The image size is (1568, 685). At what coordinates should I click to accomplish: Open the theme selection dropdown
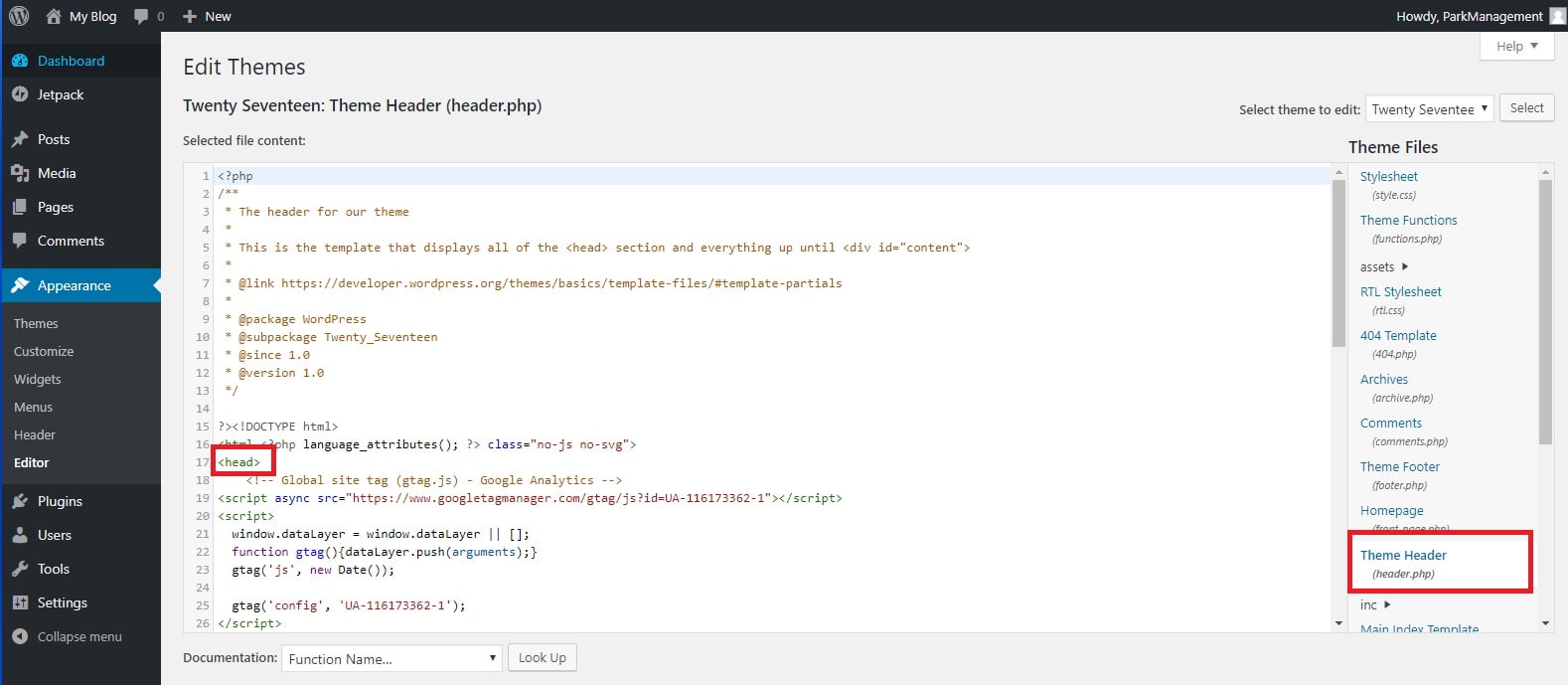coord(1429,109)
